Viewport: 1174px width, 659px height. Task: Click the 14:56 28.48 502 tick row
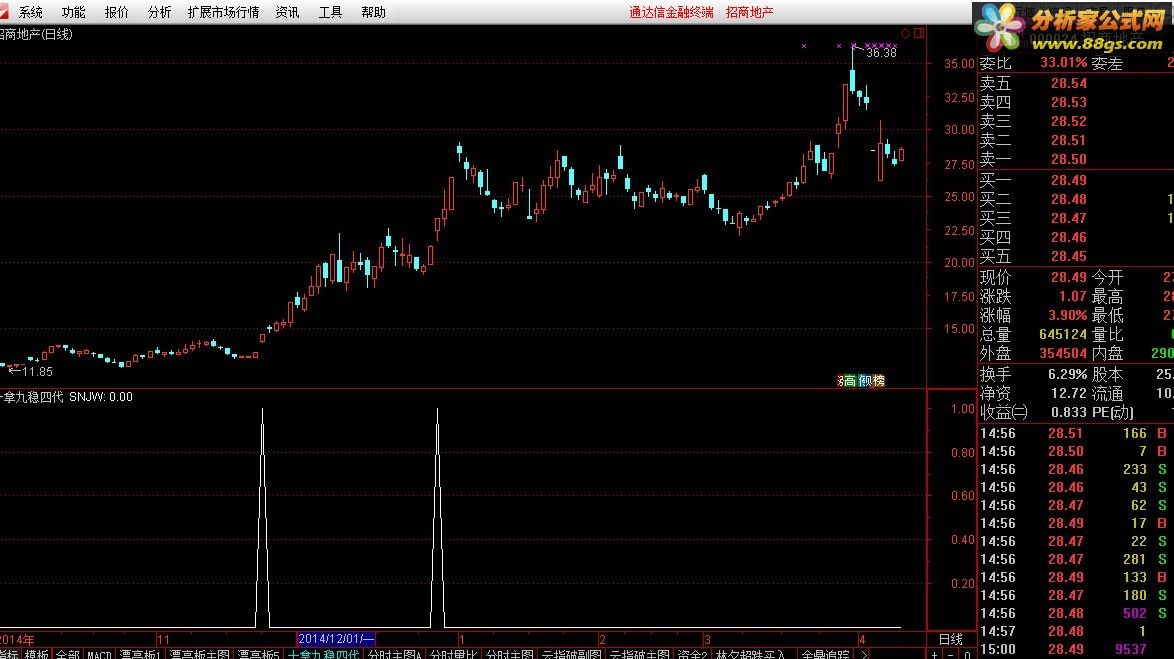1076,613
